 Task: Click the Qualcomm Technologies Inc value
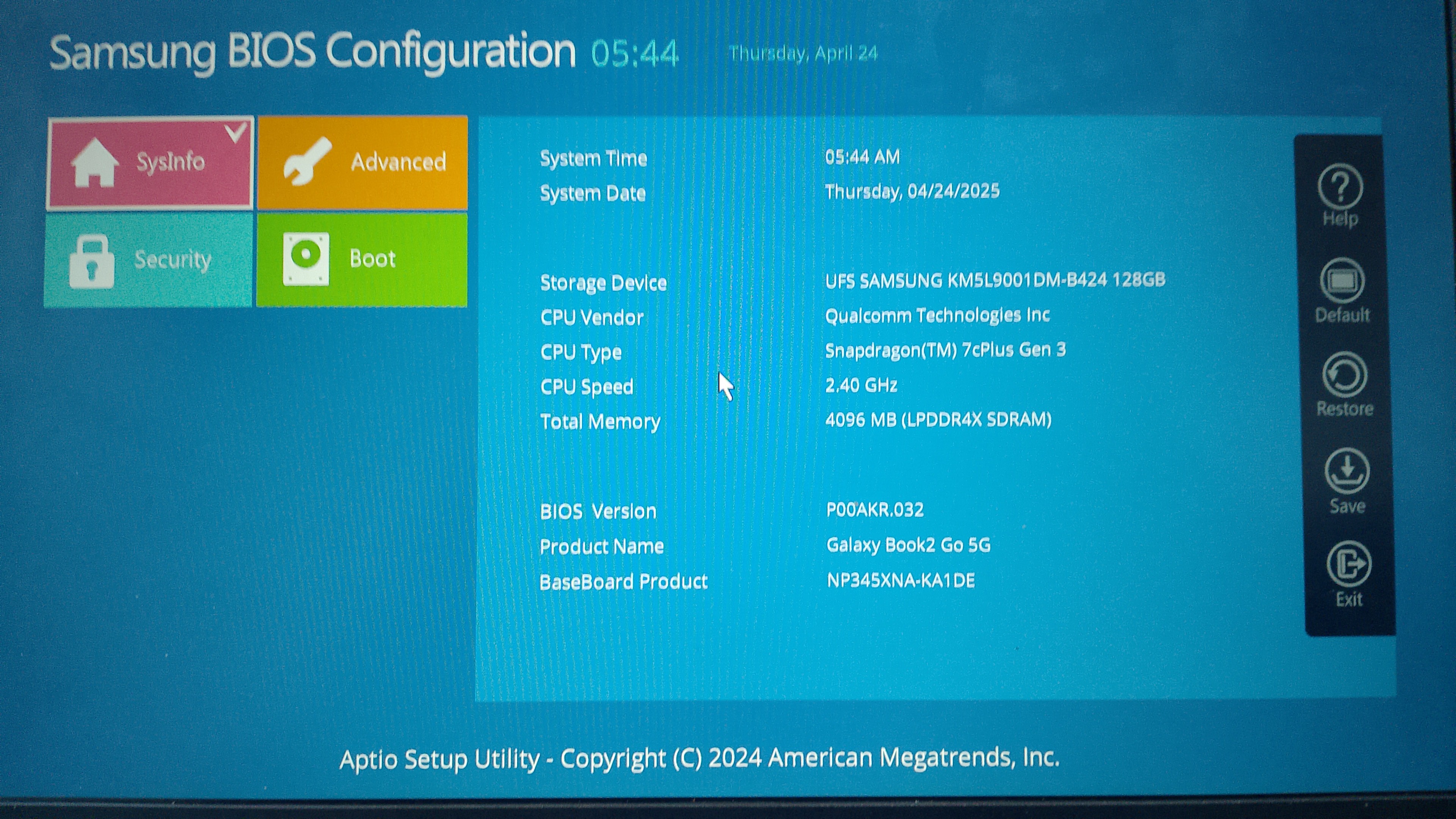[x=938, y=315]
